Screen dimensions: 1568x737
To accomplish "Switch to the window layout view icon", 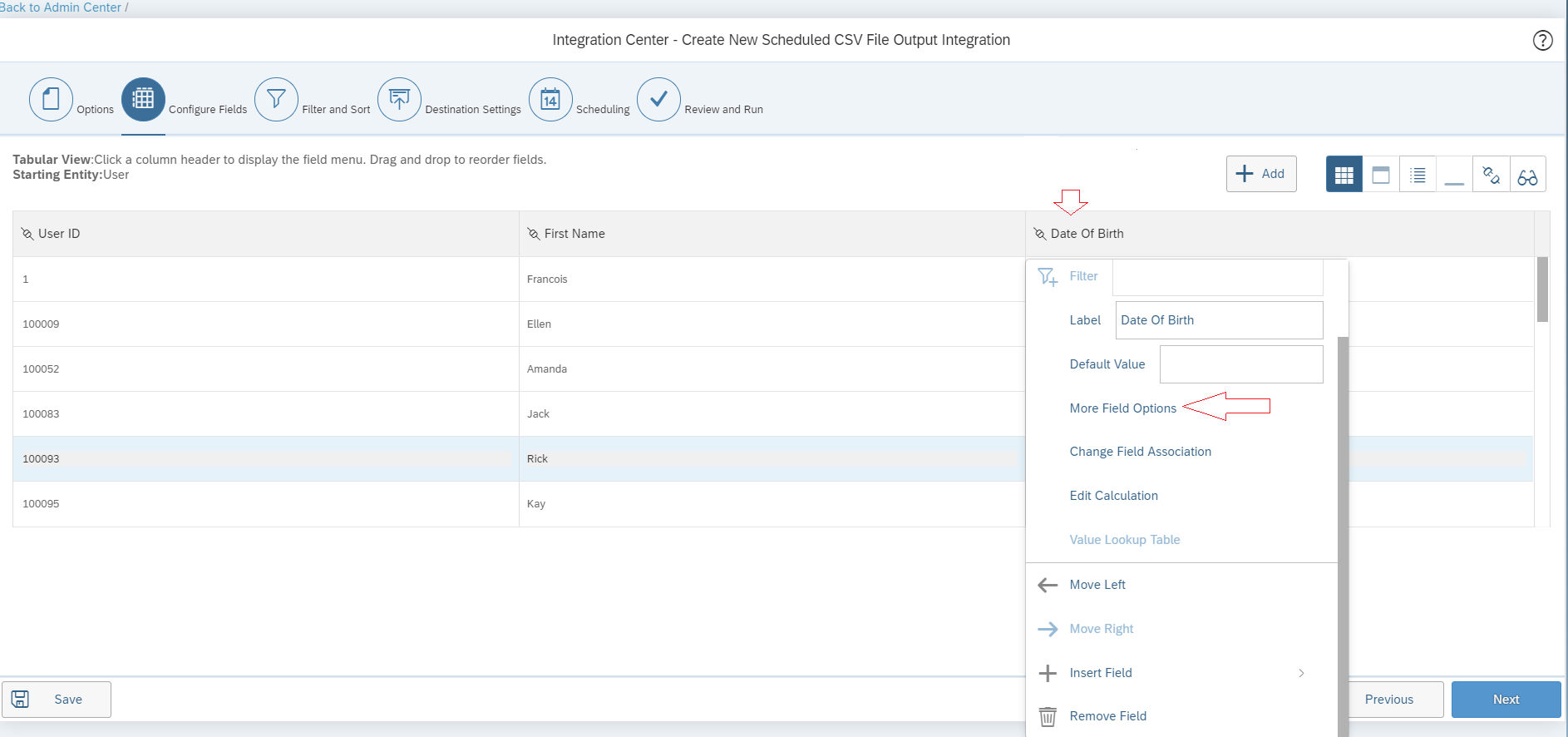I will (x=1381, y=175).
